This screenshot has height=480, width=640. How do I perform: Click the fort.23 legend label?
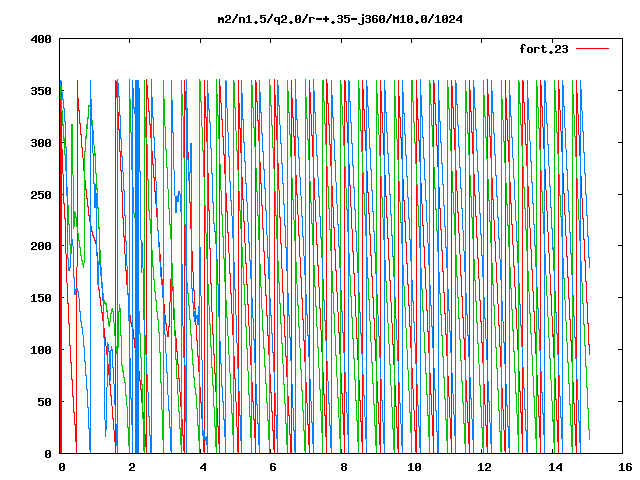tap(544, 49)
